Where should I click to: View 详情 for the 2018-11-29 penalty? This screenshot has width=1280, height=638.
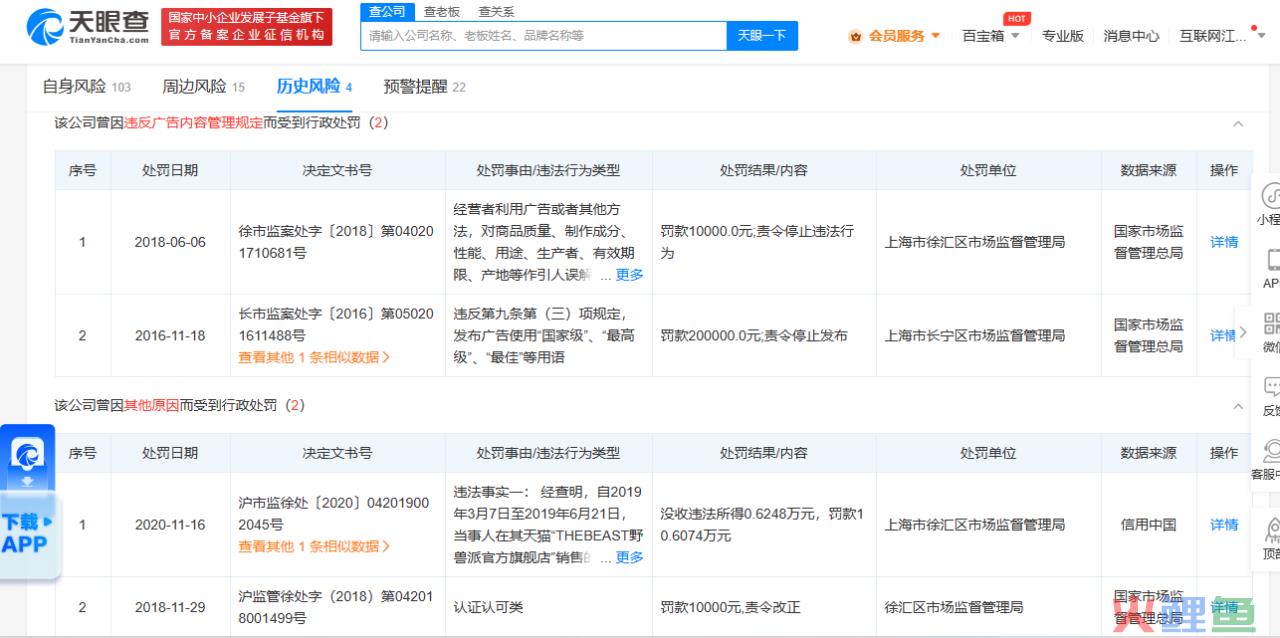[1224, 607]
